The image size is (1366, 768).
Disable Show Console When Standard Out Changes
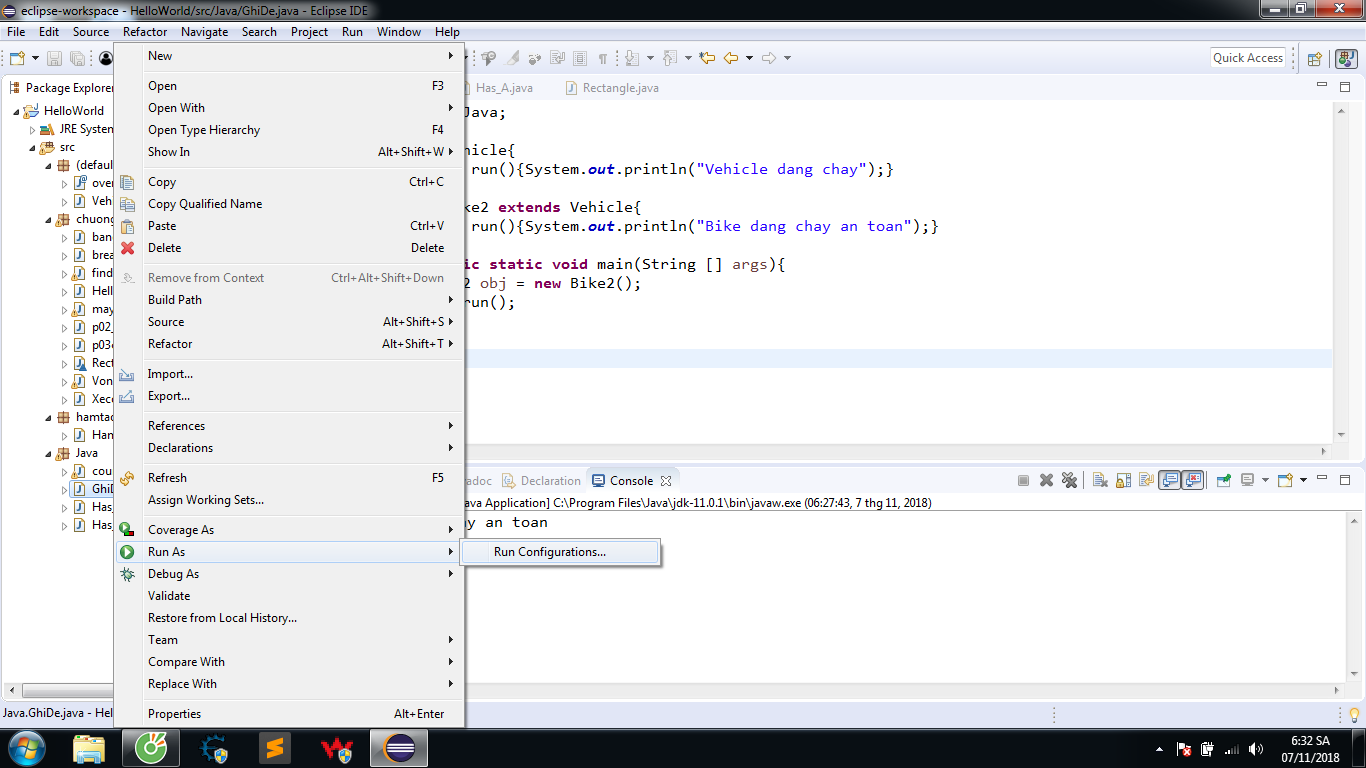click(x=1169, y=480)
